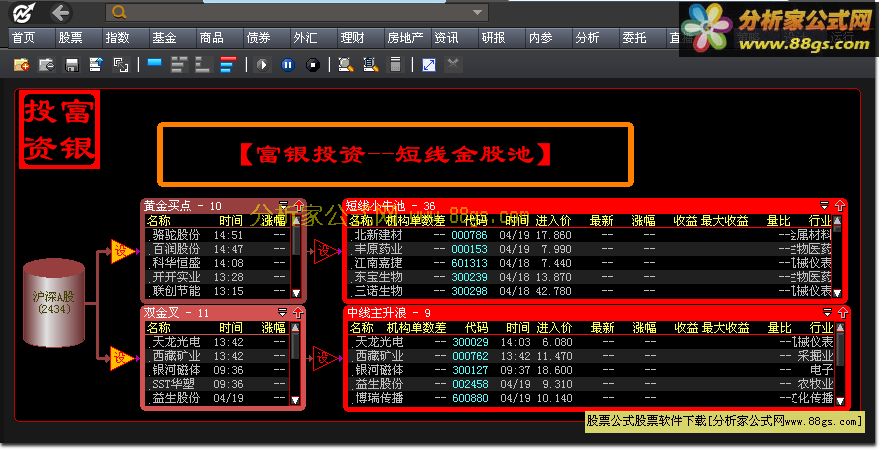Click the stop button in toolbar
The image size is (881, 450).
tap(313, 65)
